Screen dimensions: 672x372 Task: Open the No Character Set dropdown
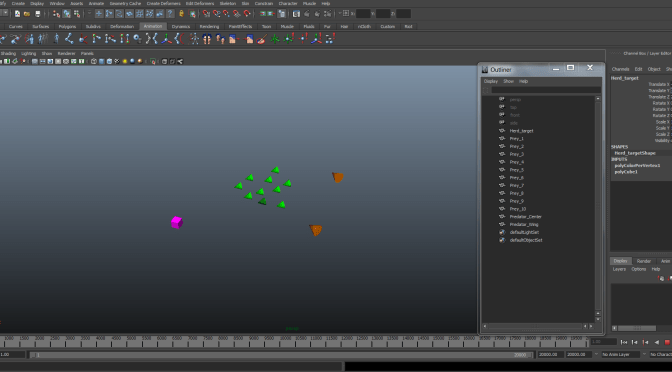tap(660, 354)
